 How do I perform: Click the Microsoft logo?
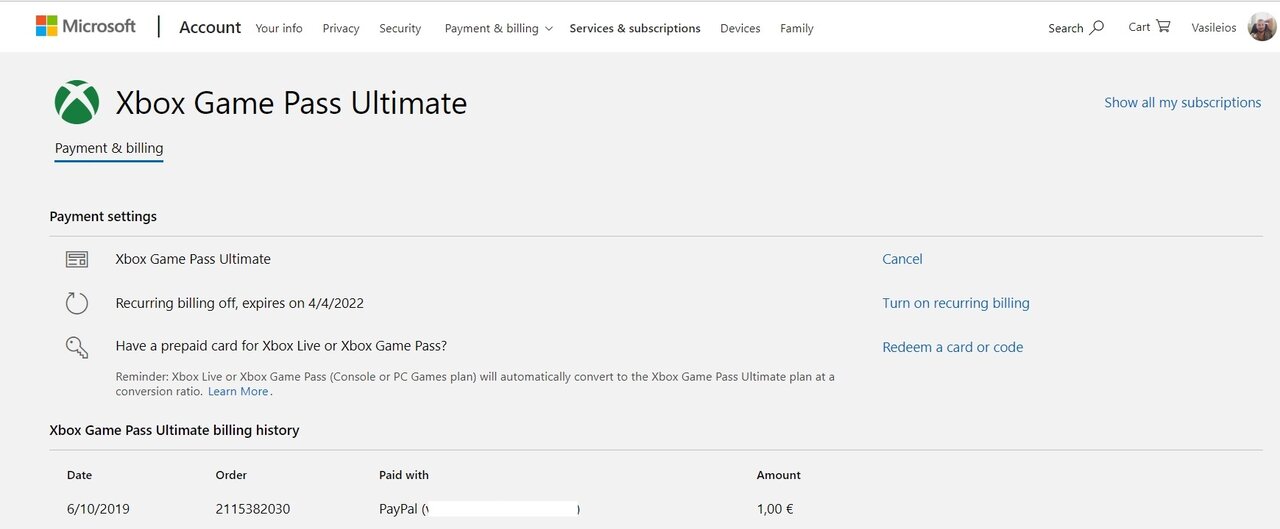pos(86,26)
